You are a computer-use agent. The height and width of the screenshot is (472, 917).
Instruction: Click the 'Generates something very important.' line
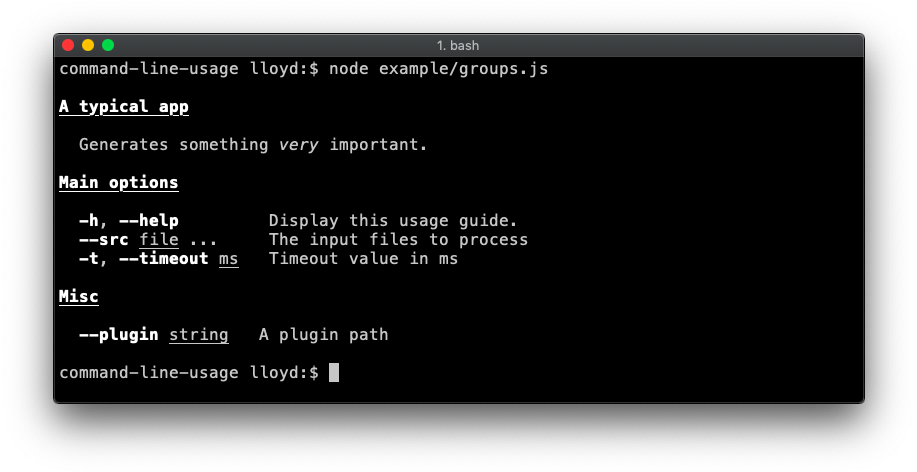pyautogui.click(x=253, y=144)
